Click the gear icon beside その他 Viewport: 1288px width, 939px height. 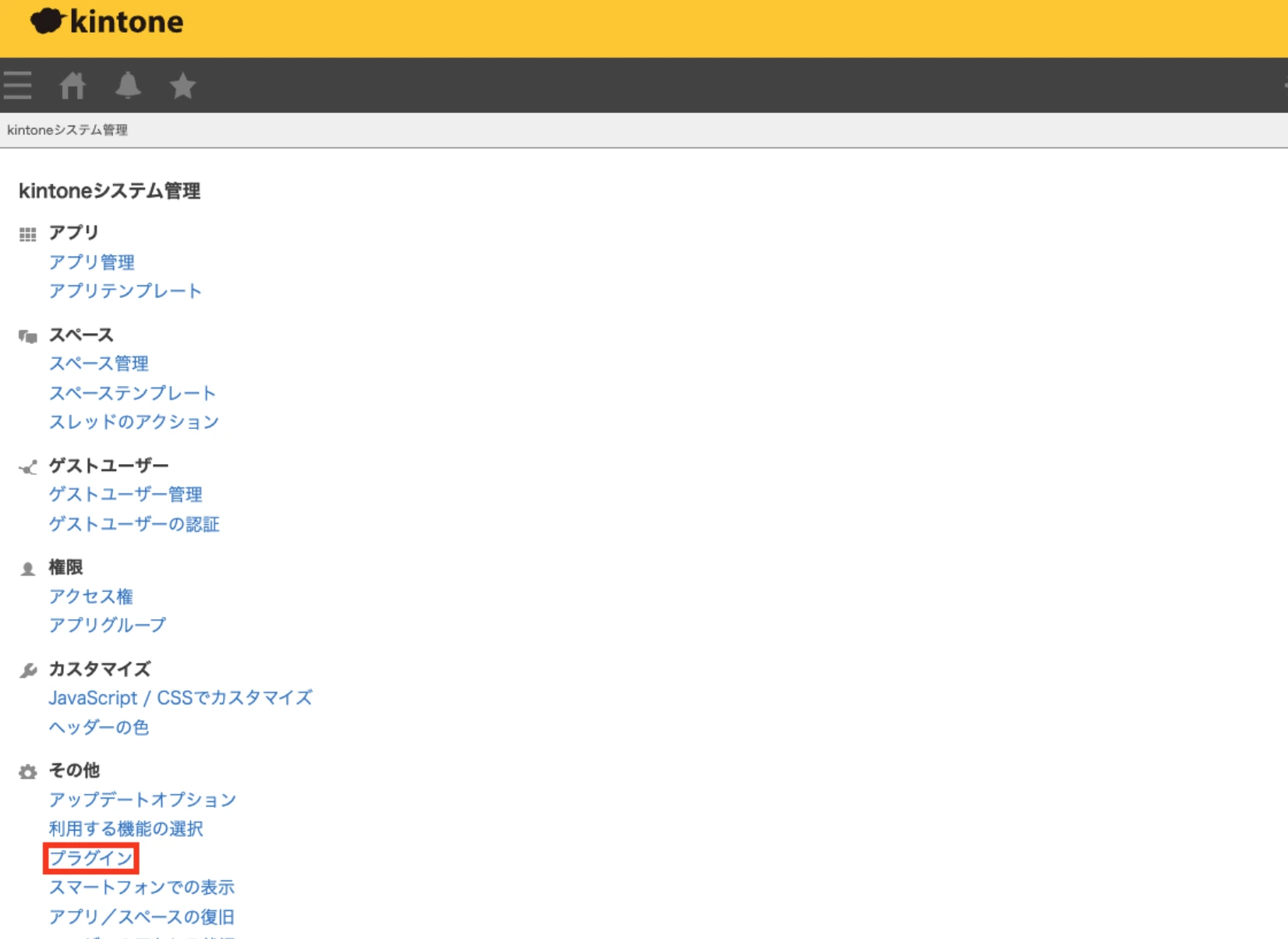pyautogui.click(x=28, y=772)
